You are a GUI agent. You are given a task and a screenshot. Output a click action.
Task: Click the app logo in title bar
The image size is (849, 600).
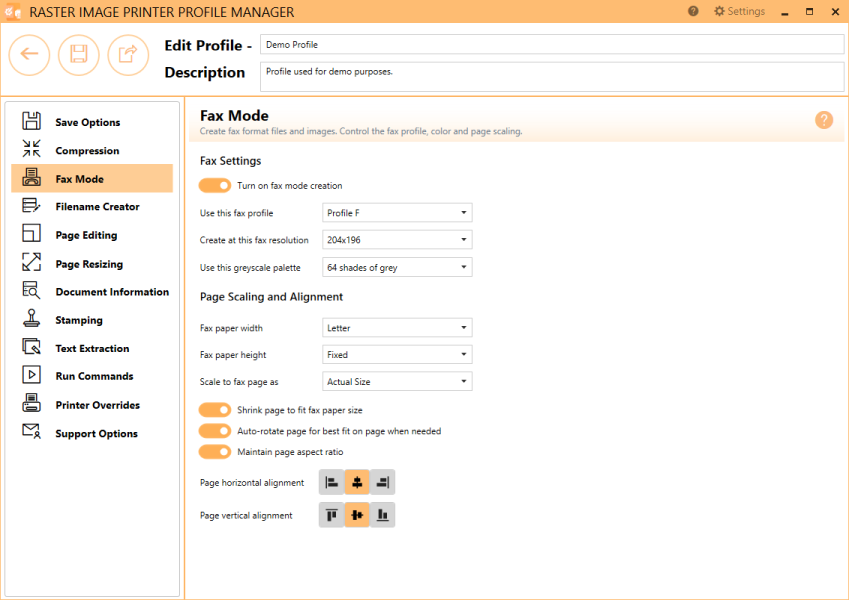click(12, 11)
